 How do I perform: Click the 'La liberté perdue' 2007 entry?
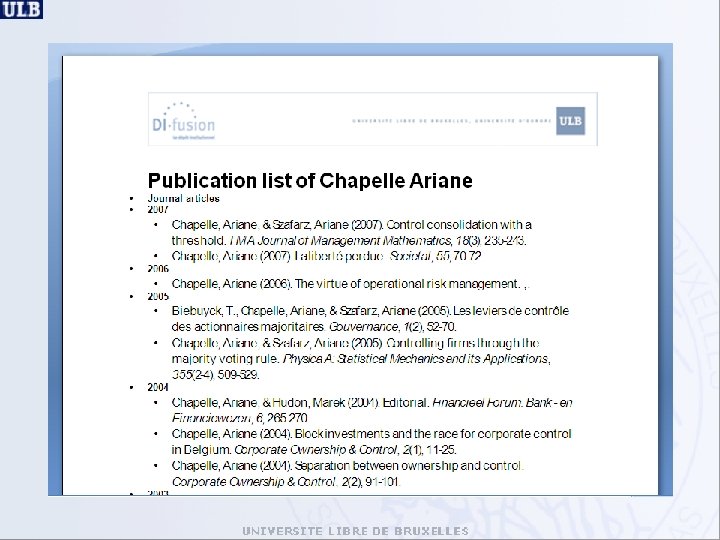pos(326,256)
